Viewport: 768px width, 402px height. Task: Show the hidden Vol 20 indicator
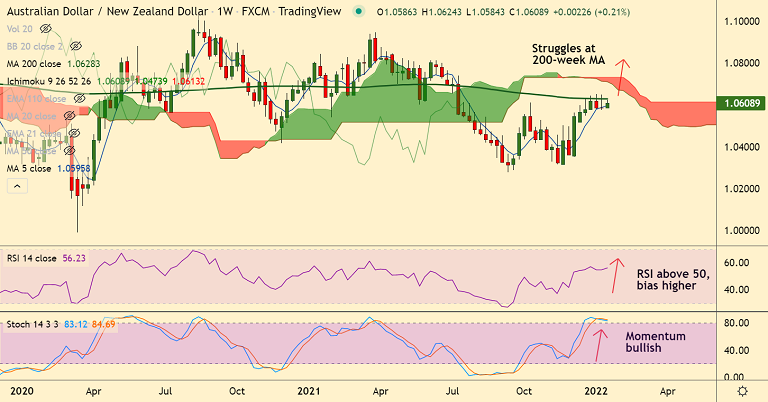tap(46, 29)
